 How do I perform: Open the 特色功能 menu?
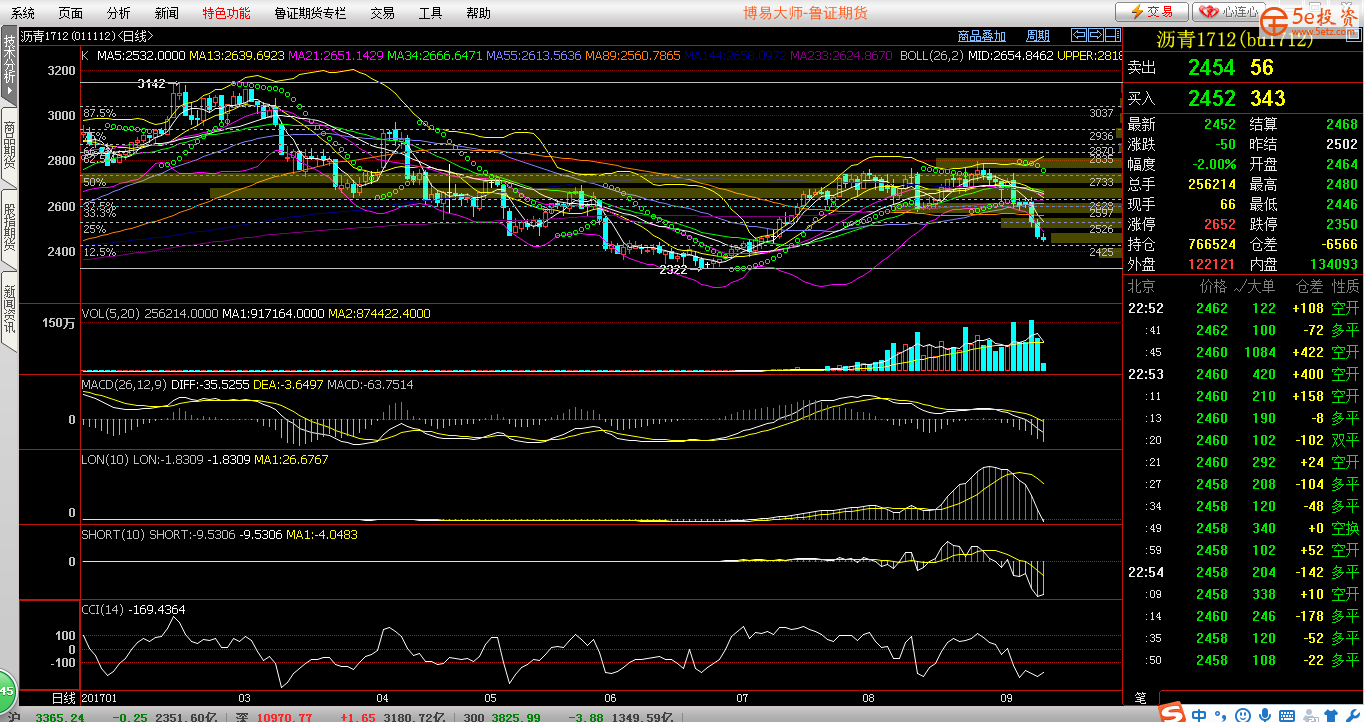pyautogui.click(x=226, y=13)
